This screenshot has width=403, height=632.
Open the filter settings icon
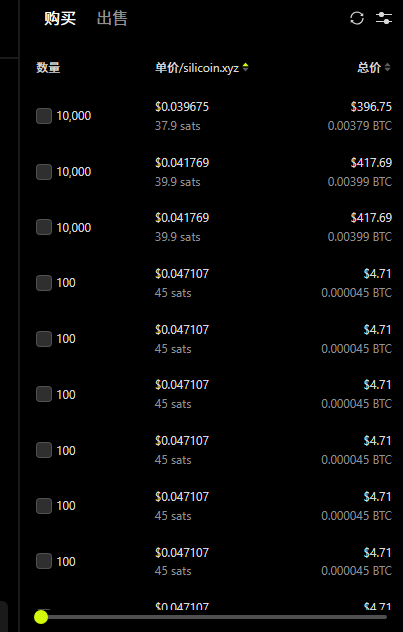384,18
